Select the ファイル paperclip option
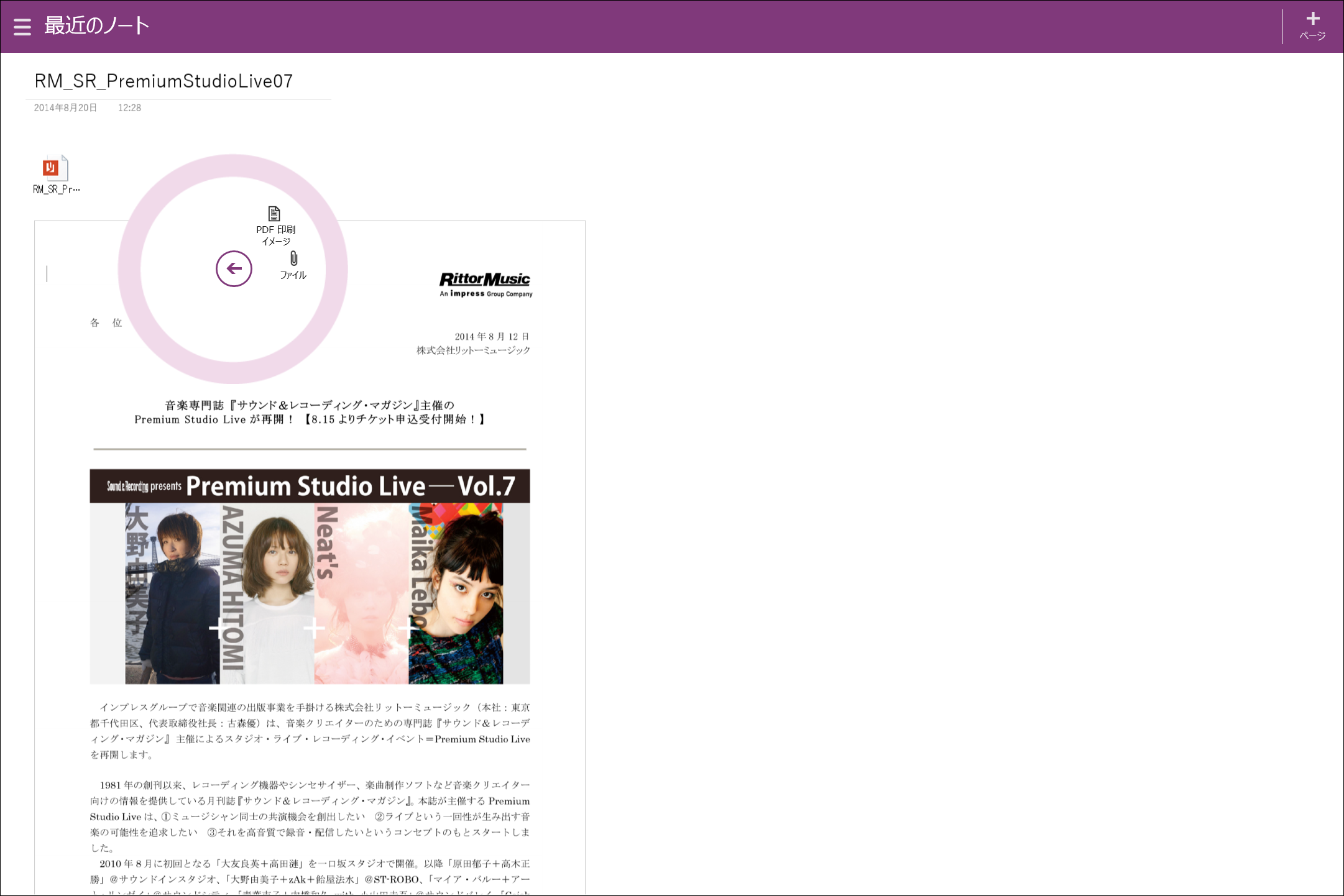 coord(293,265)
